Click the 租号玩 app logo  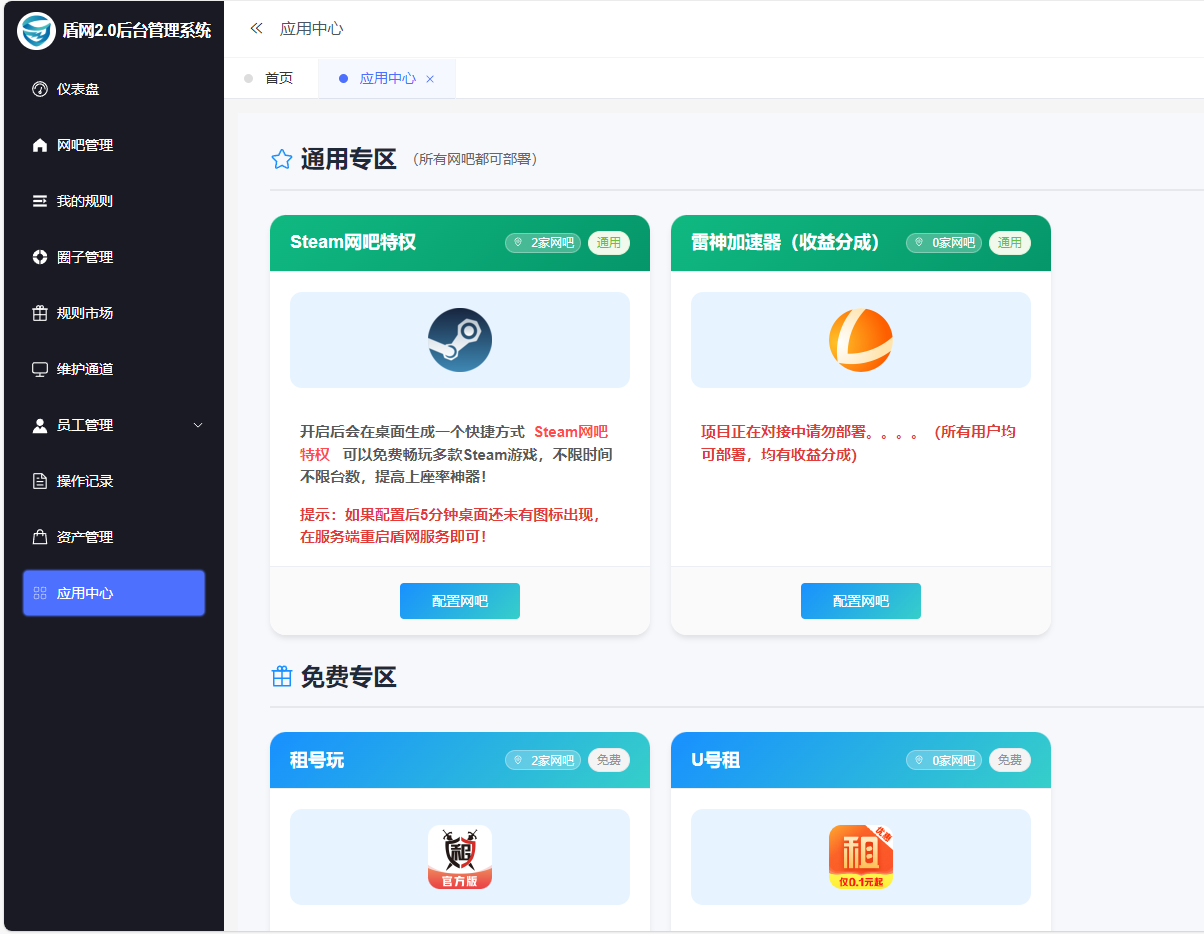point(460,857)
